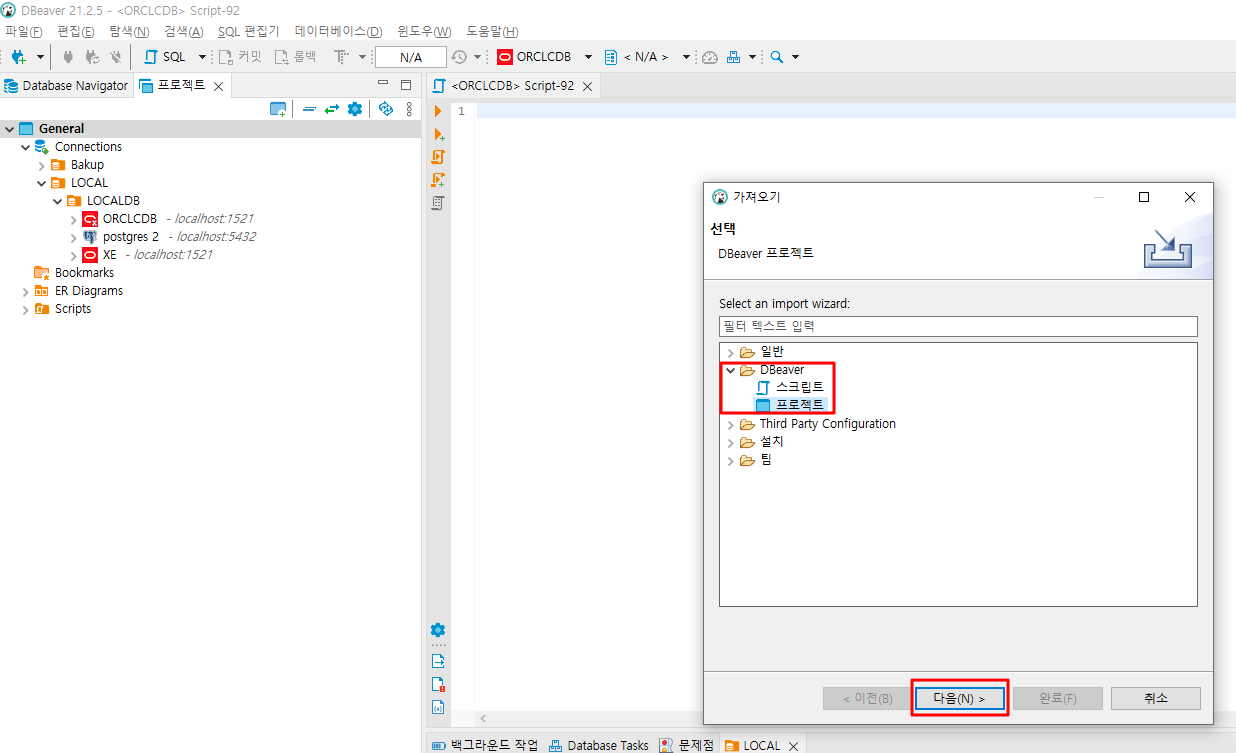Click the collapse all icon in 프로젝트 panel
The image size is (1236, 753).
309,109
